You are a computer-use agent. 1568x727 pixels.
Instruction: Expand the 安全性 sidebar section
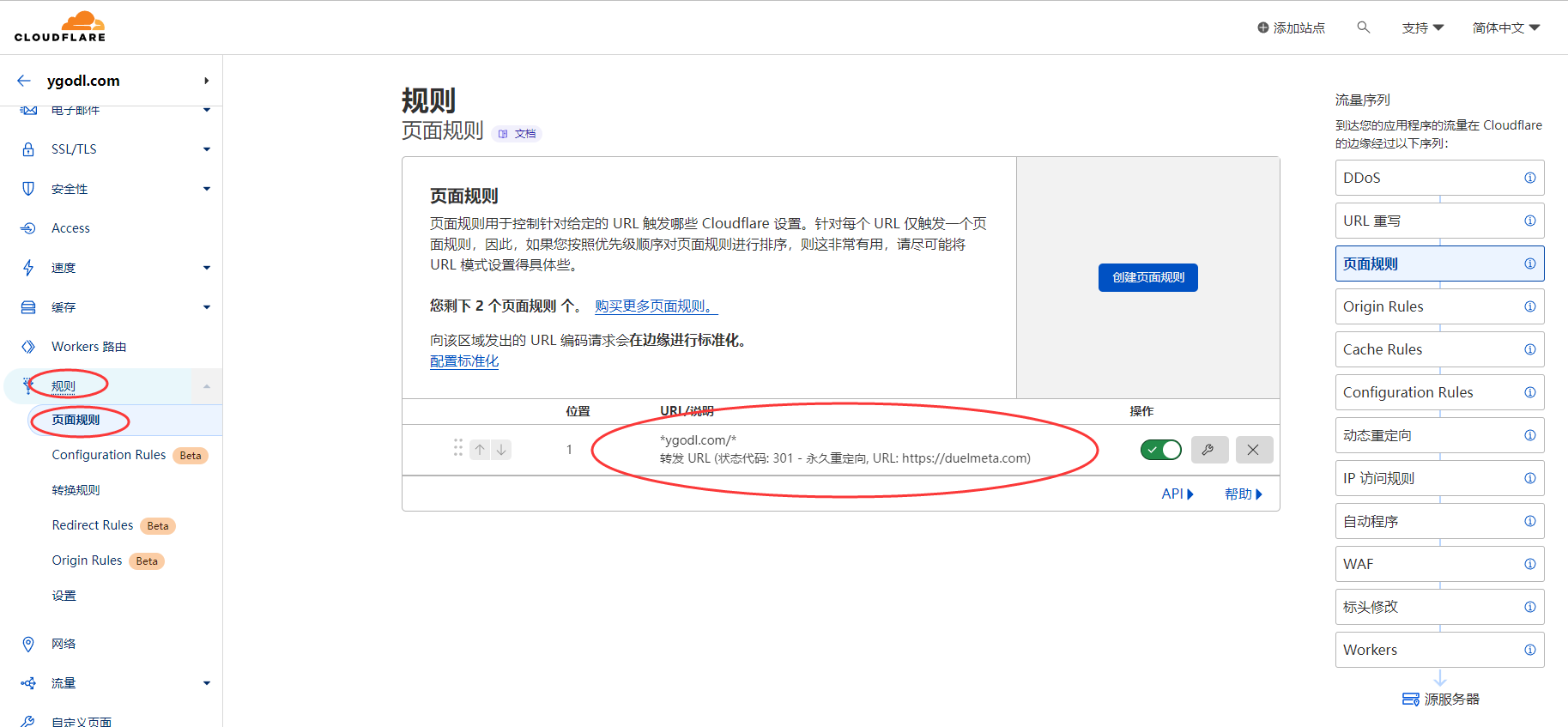[207, 189]
